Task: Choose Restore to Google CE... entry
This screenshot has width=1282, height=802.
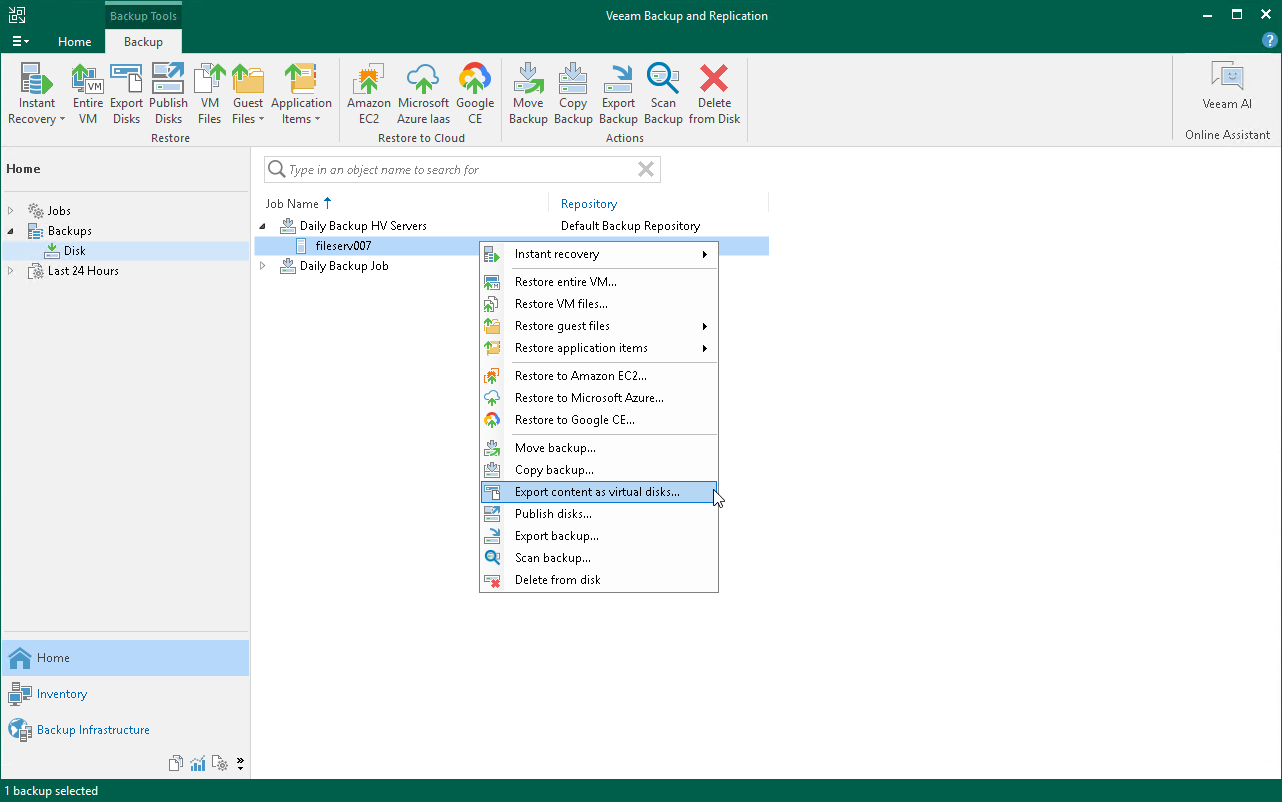Action: pos(599,420)
